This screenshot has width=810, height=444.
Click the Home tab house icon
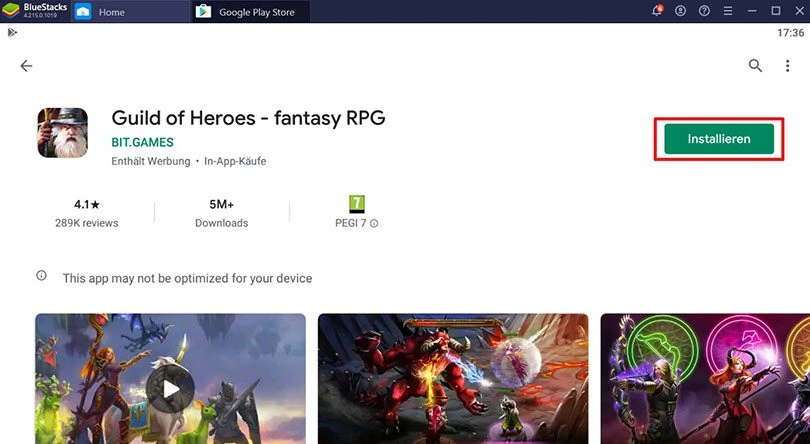pos(83,11)
